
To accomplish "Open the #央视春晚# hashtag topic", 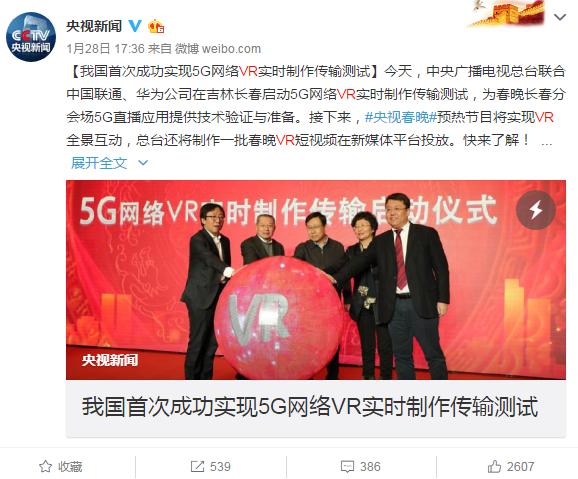I will coord(401,117).
